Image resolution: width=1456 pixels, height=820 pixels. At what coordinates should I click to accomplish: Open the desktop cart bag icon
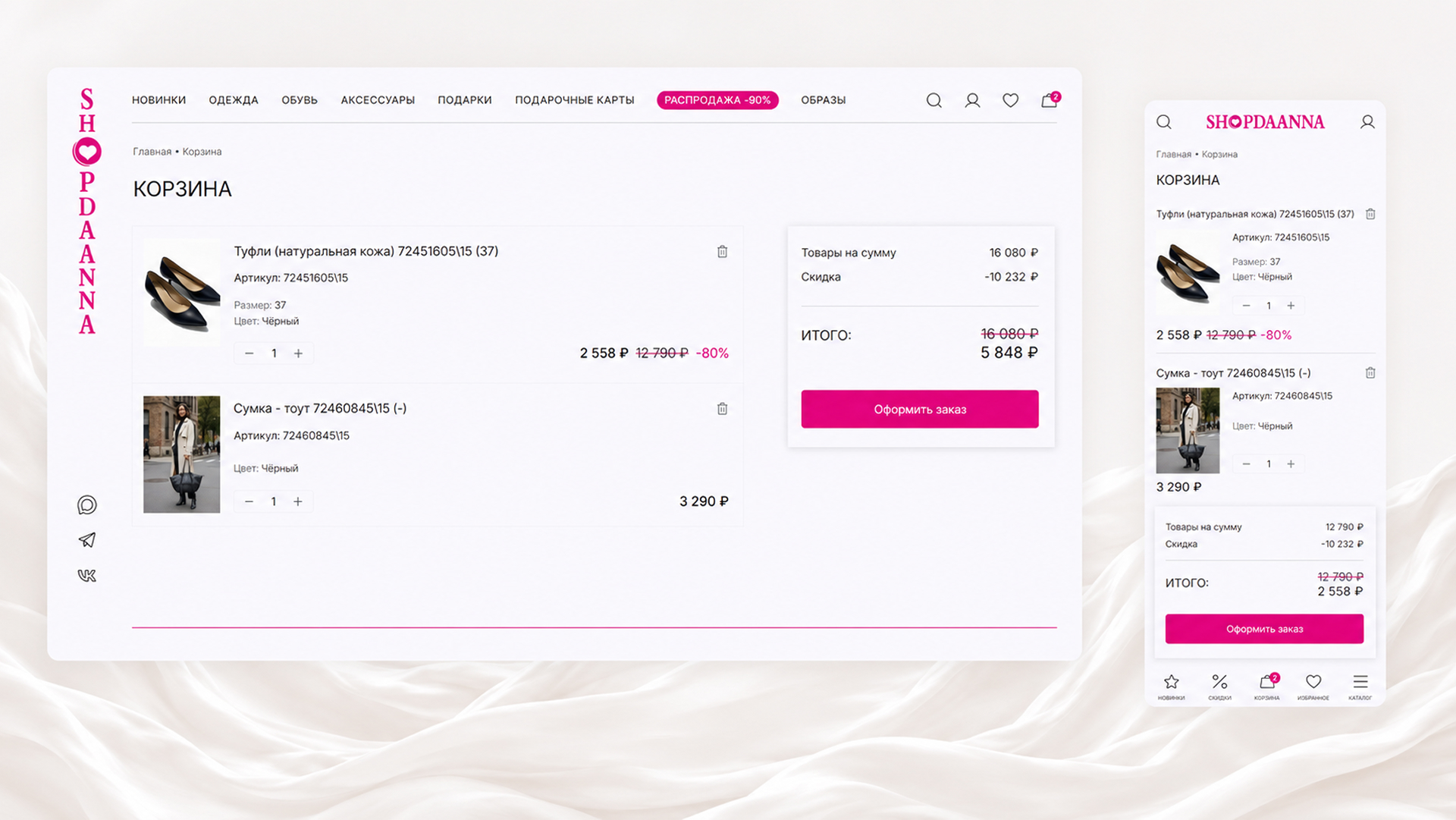tap(1050, 99)
